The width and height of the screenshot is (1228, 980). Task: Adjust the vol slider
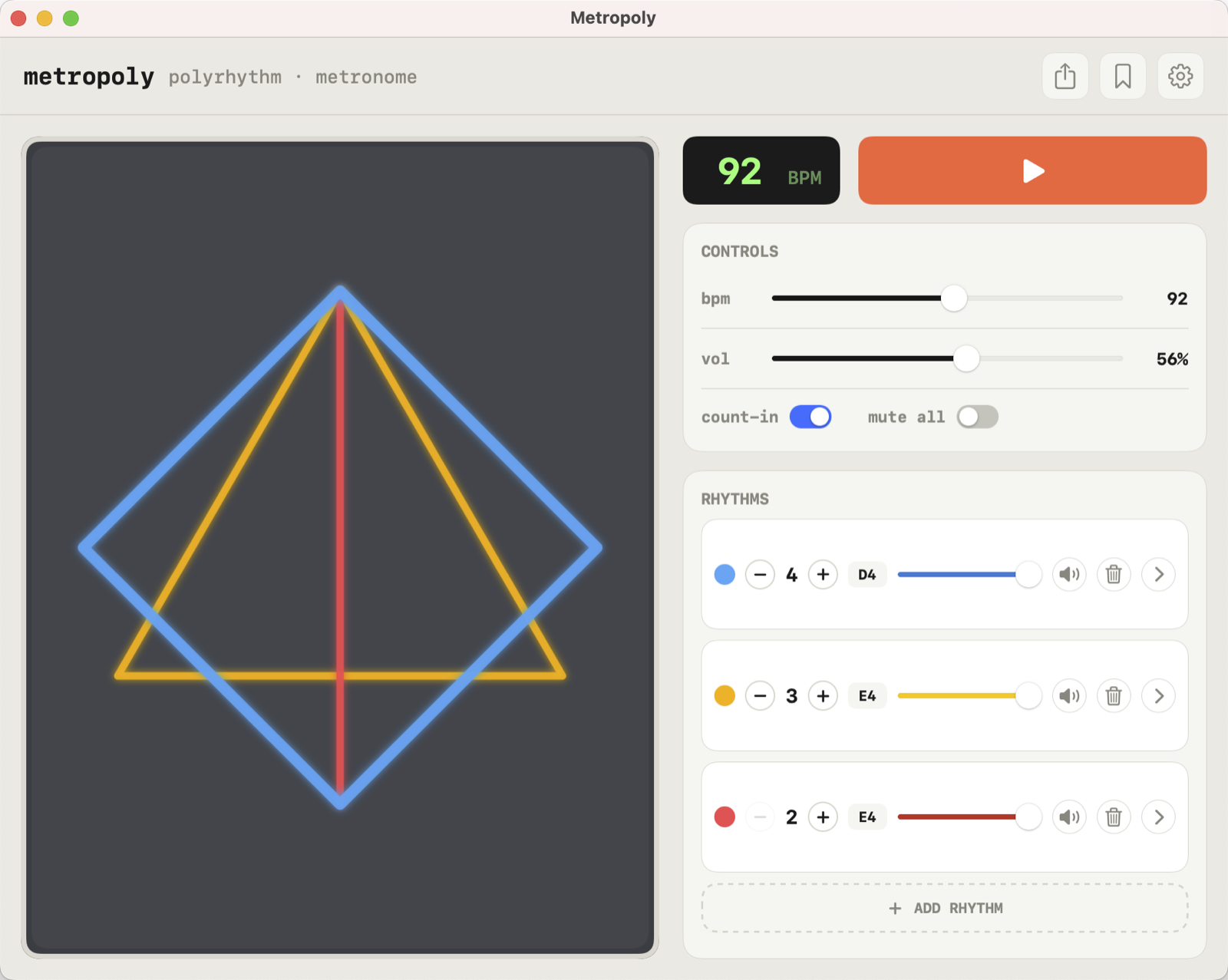947,358
